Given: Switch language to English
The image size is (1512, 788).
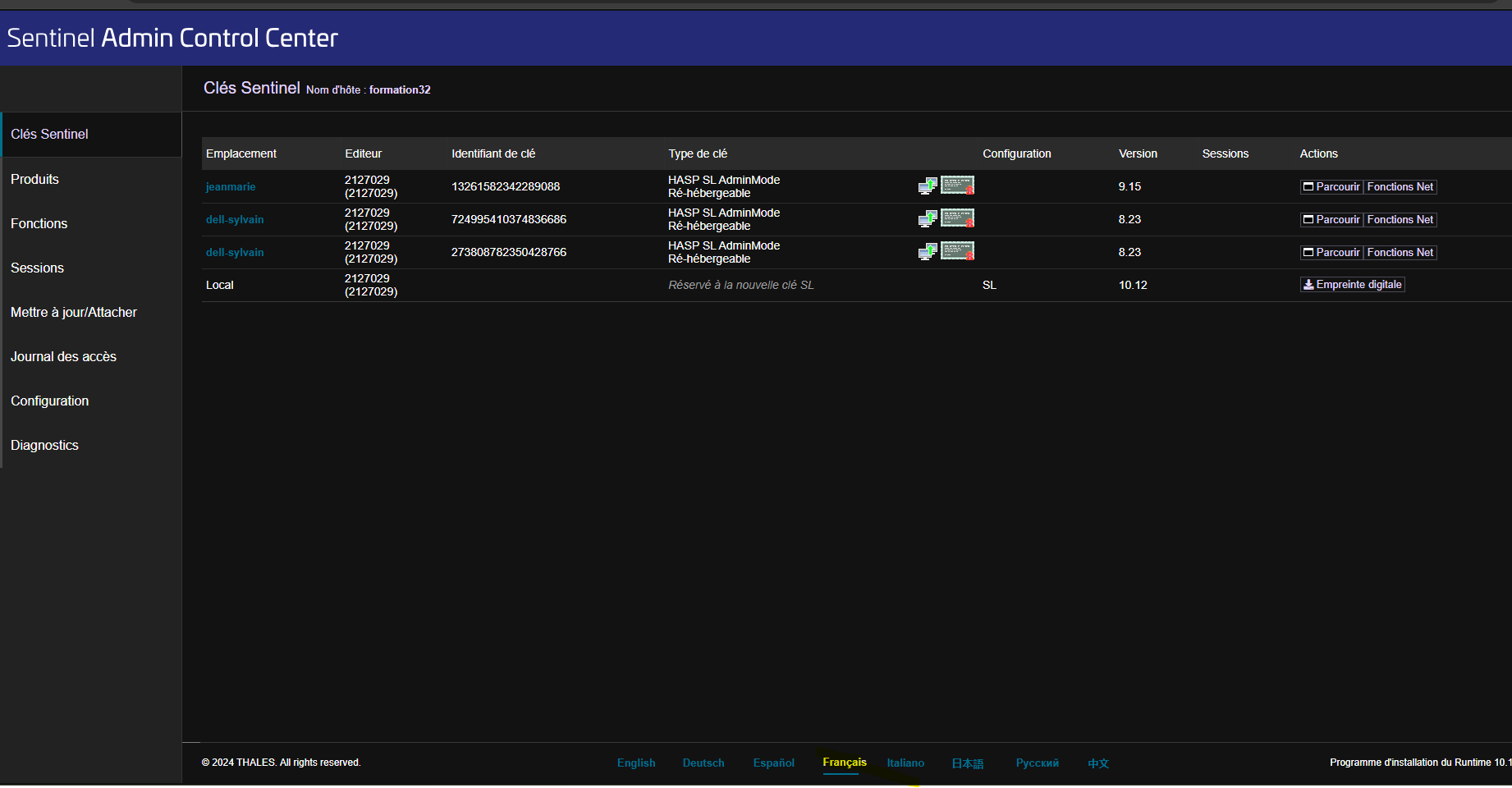Looking at the screenshot, I should 636,763.
